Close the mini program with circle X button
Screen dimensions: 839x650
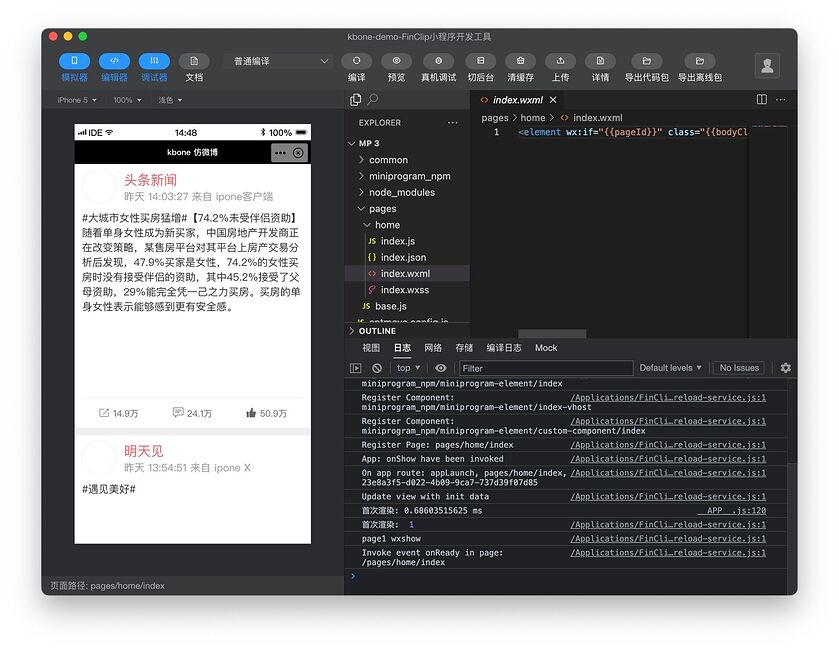click(299, 153)
